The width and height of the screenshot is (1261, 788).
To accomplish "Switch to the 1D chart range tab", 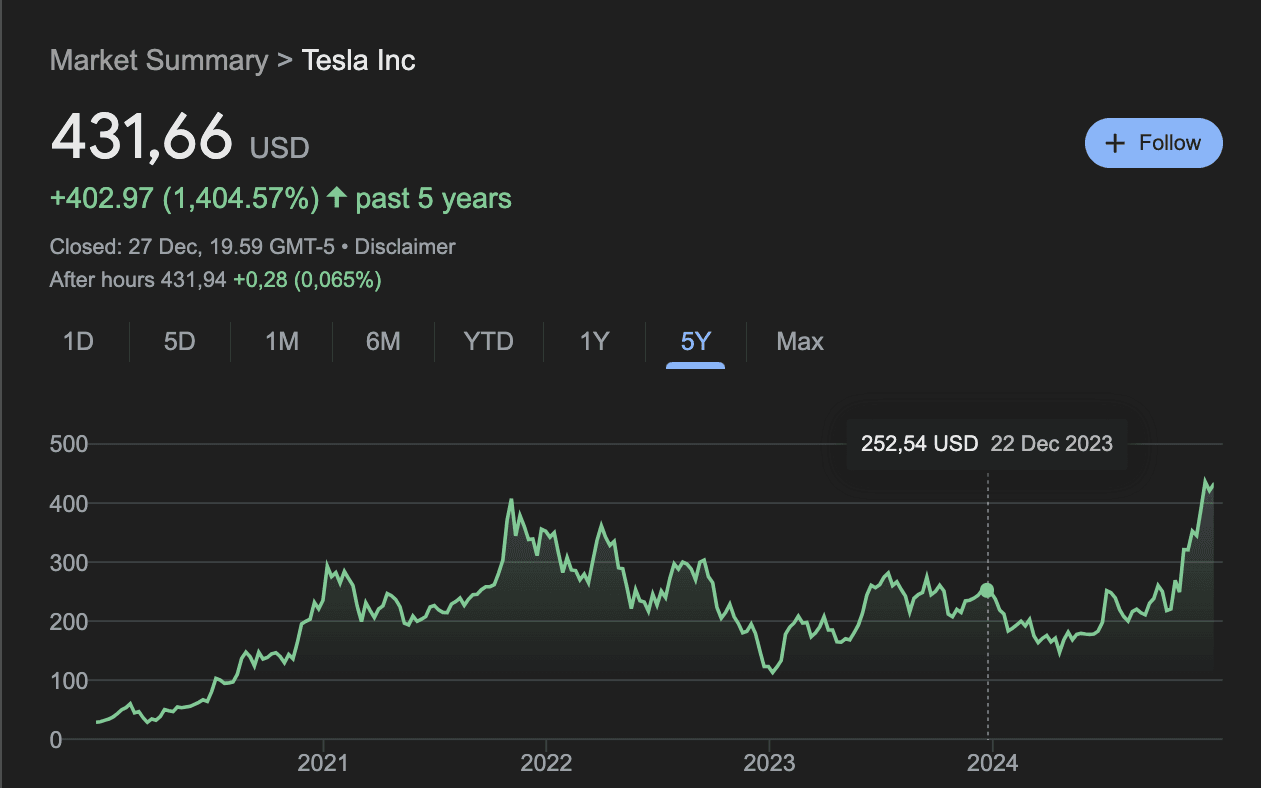I will [78, 341].
